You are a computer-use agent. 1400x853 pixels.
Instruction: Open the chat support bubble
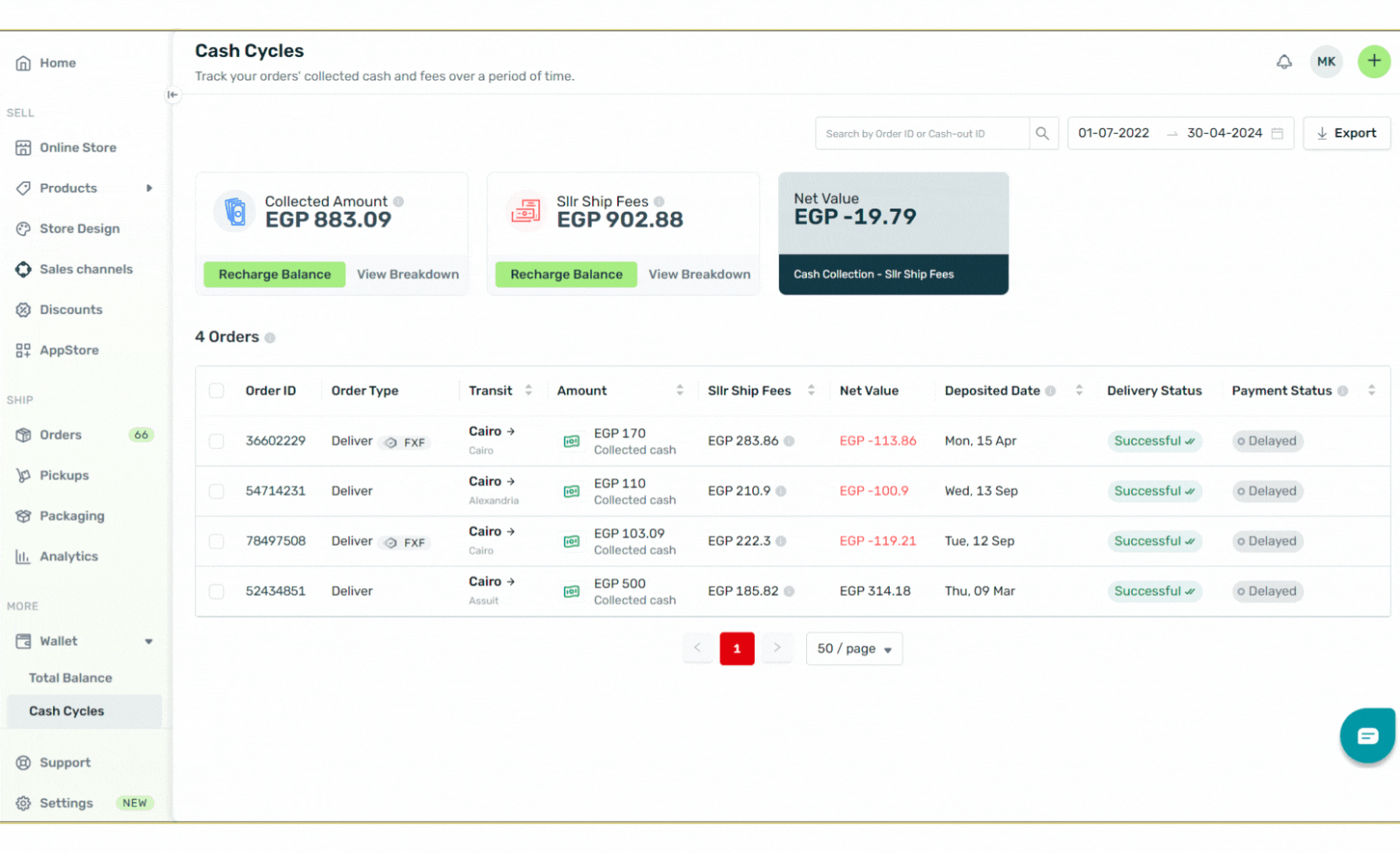click(x=1367, y=735)
